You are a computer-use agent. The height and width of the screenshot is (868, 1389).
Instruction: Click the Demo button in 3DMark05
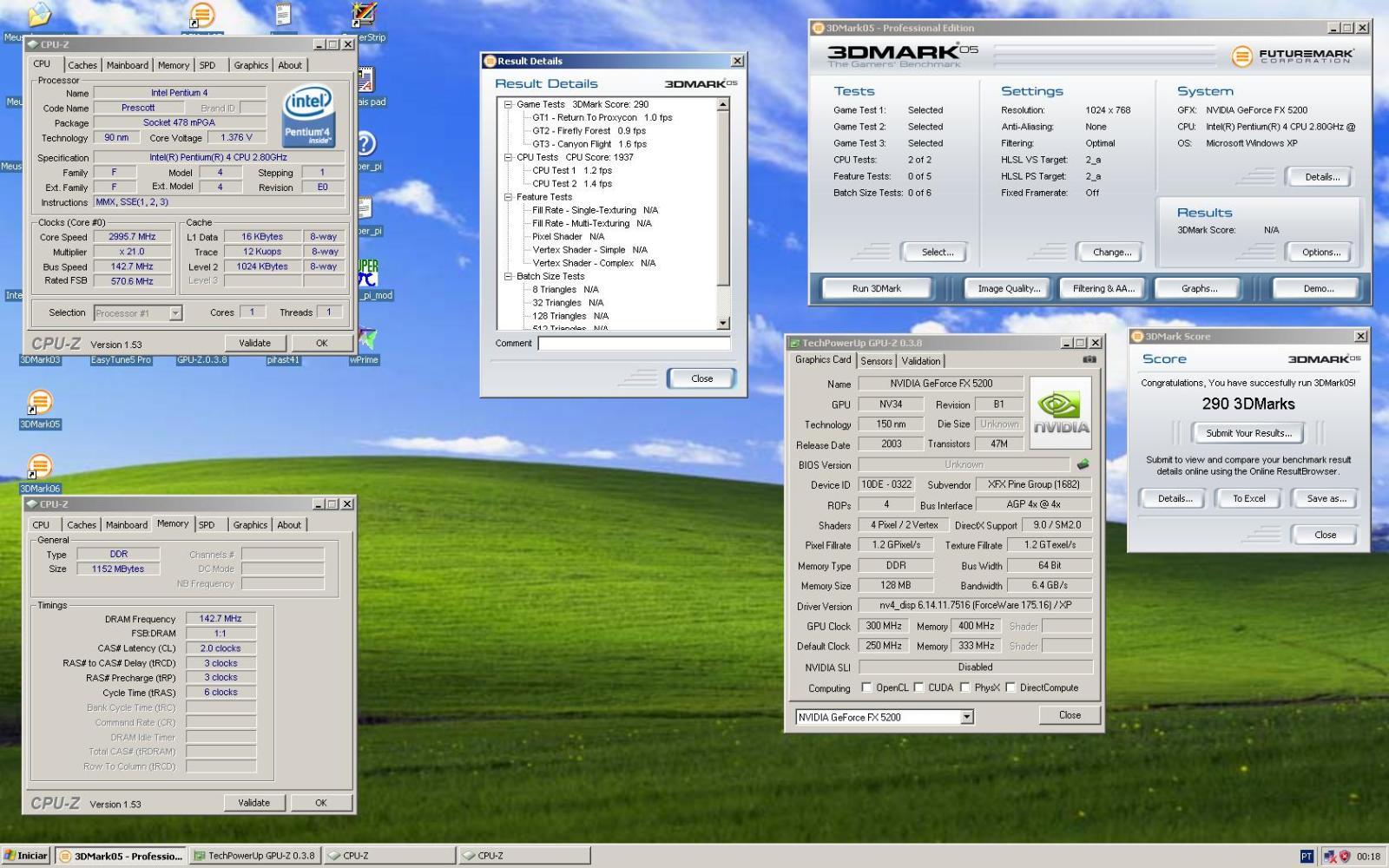(x=1318, y=288)
